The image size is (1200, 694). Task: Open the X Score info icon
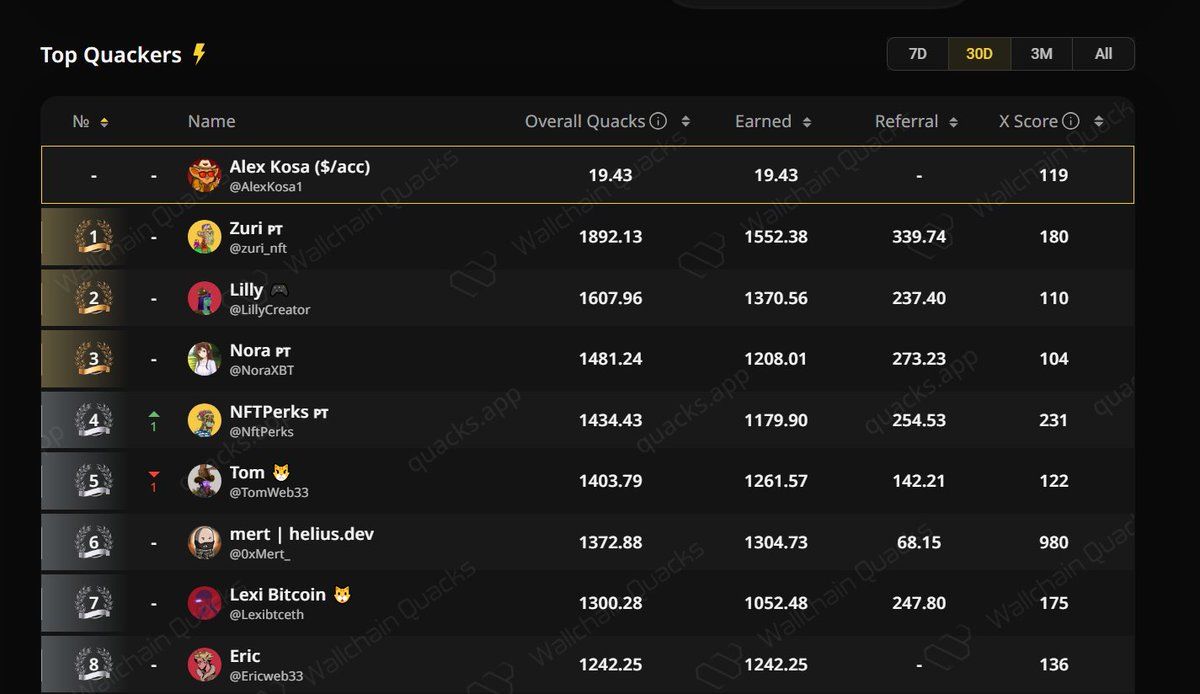[1070, 121]
